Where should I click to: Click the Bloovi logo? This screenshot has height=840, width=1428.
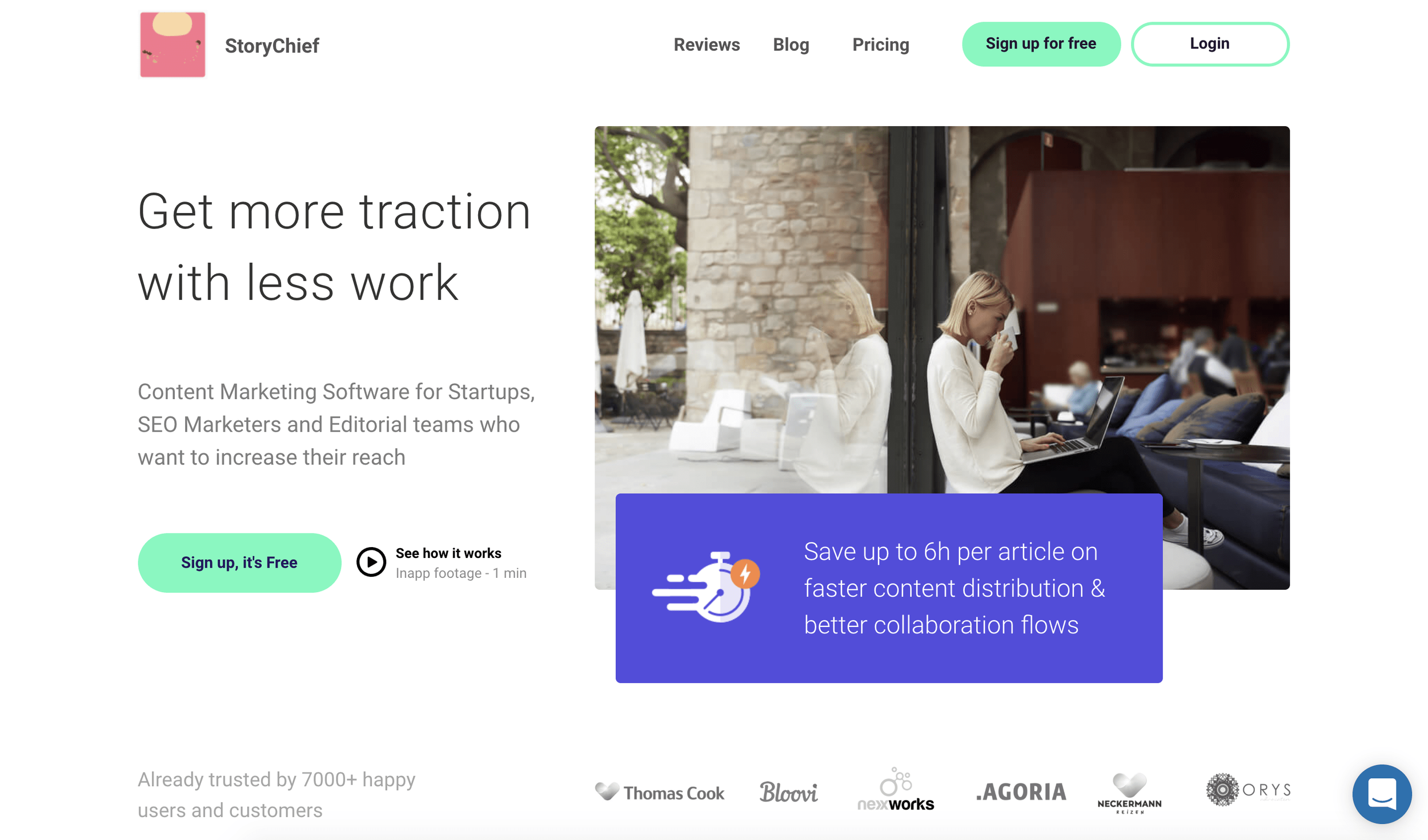788,792
